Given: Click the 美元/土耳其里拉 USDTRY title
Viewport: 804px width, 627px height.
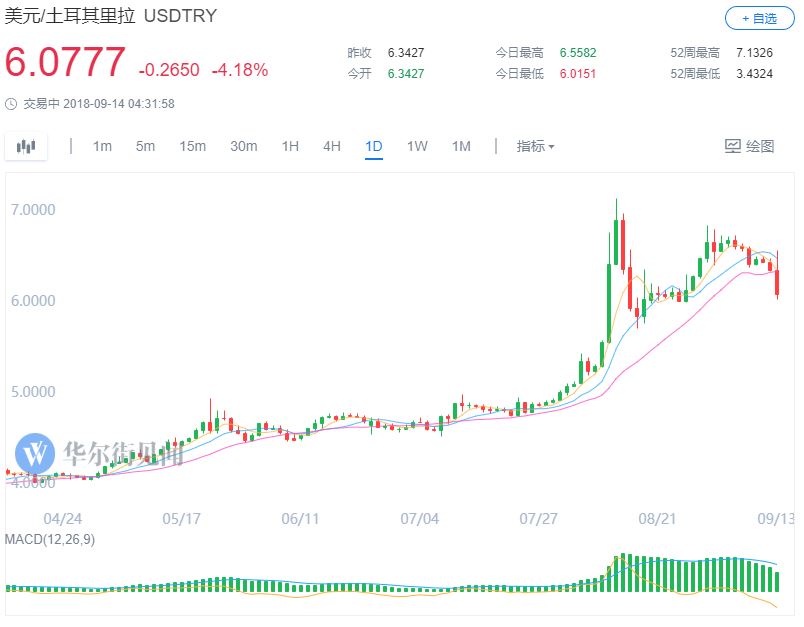Looking at the screenshot, I should point(111,16).
